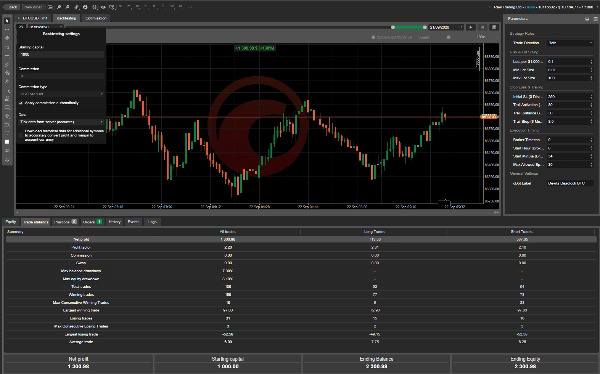Screen dimensions: 600x374
Task: Click the Parameters panel save icon
Action: (x=587, y=18)
